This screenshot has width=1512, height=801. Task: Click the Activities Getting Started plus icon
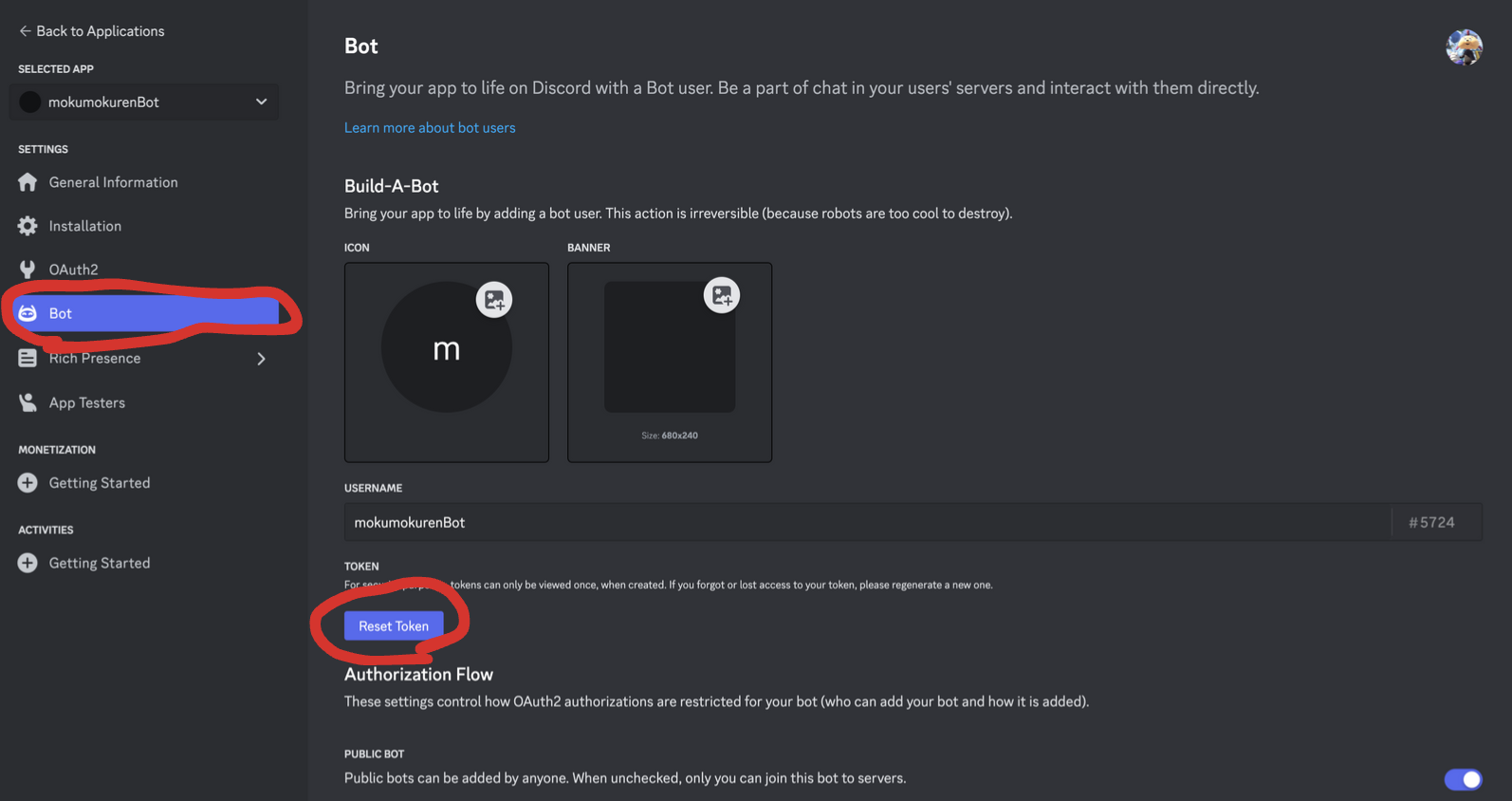28,563
